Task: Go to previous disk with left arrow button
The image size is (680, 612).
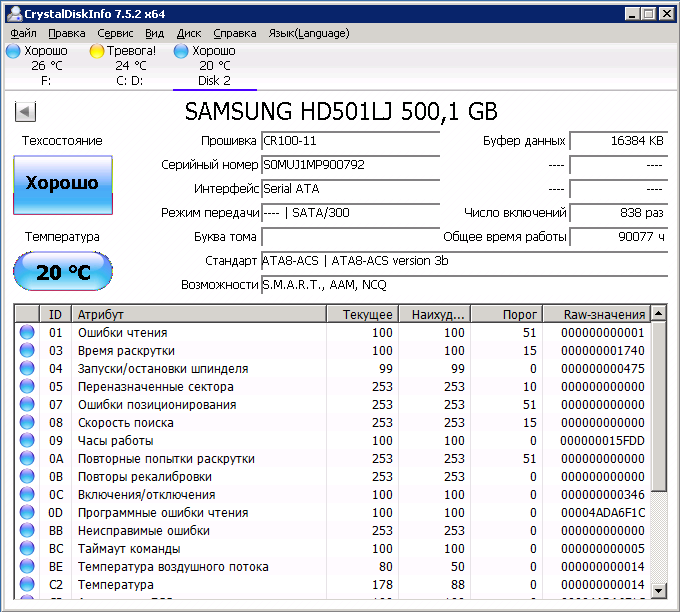Action: 25,112
